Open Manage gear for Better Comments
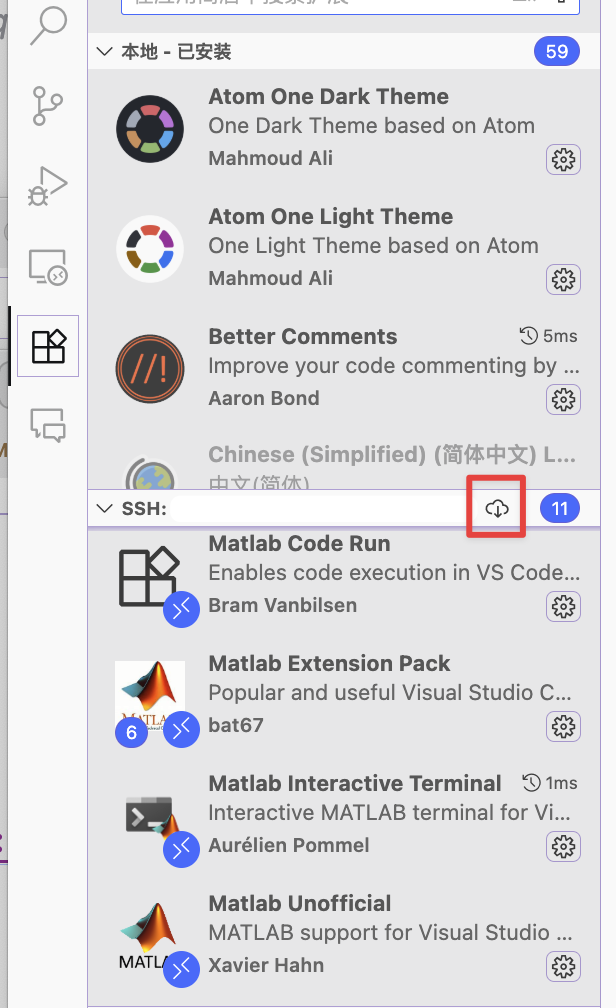This screenshot has height=1008, width=616. (564, 399)
